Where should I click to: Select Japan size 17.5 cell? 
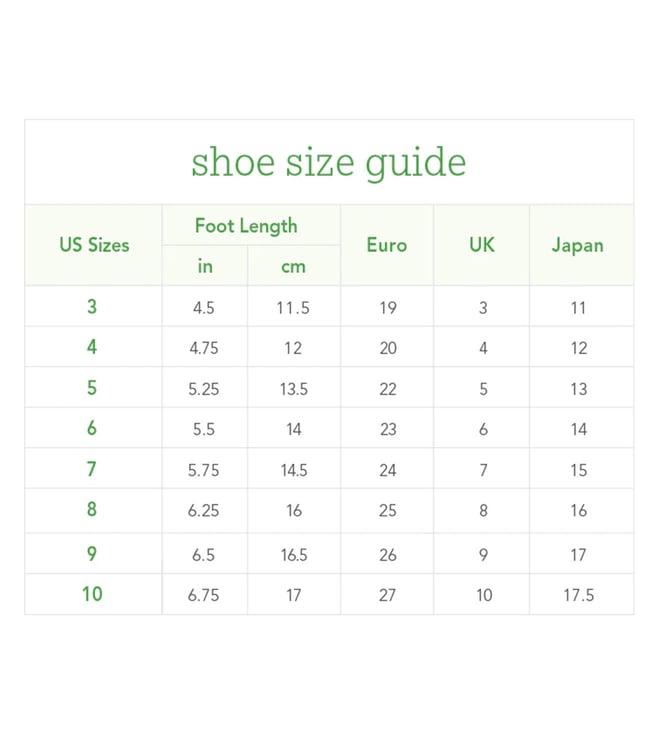click(579, 595)
